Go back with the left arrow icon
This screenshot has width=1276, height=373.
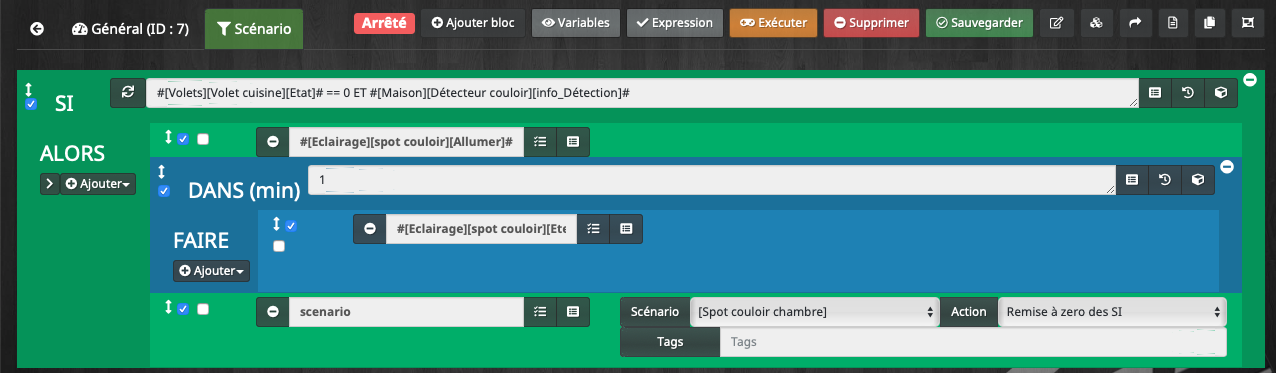point(37,29)
